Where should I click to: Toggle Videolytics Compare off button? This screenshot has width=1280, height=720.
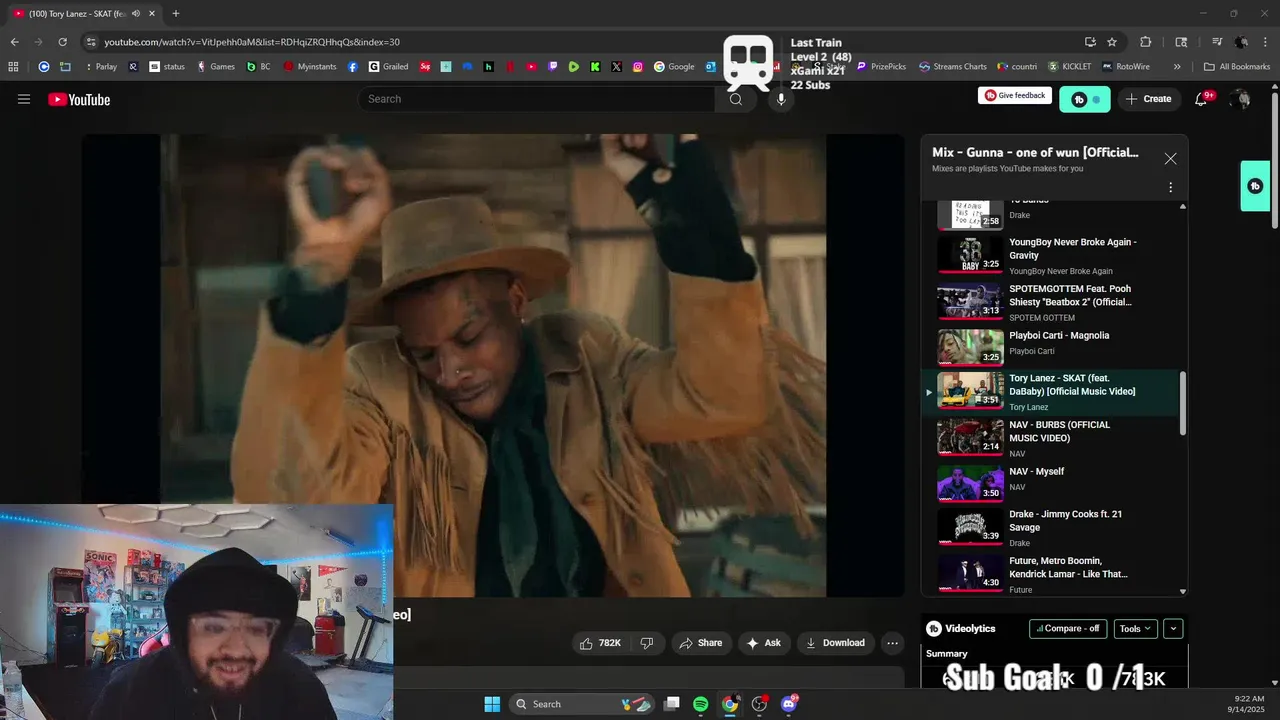1068,628
